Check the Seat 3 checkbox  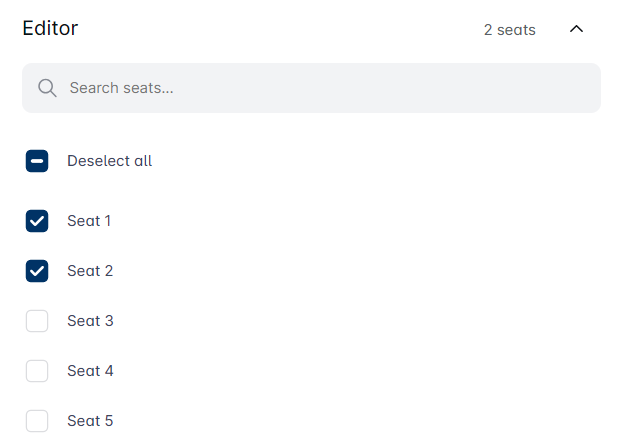(x=37, y=321)
